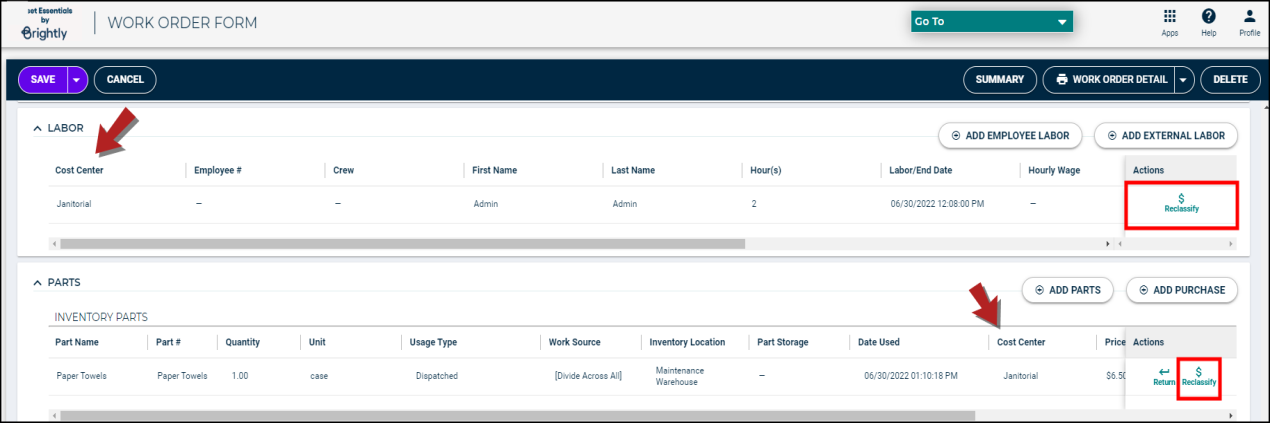
Task: Open the Profile user icon
Action: [x=1249, y=23]
